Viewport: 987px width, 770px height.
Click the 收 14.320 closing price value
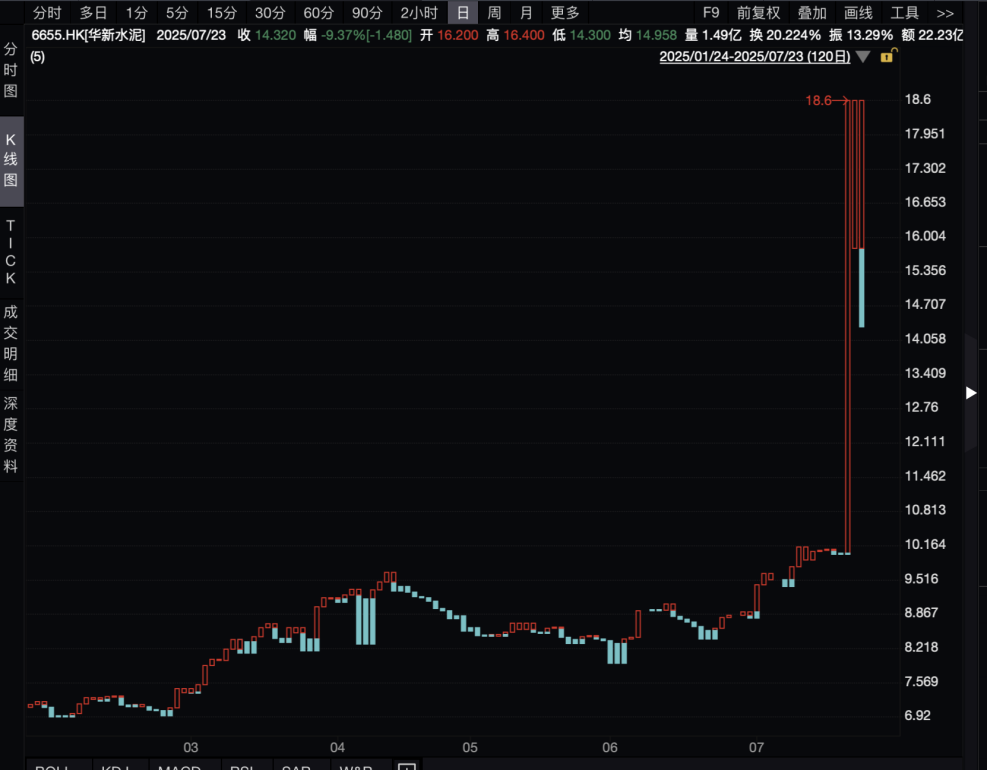coord(267,35)
